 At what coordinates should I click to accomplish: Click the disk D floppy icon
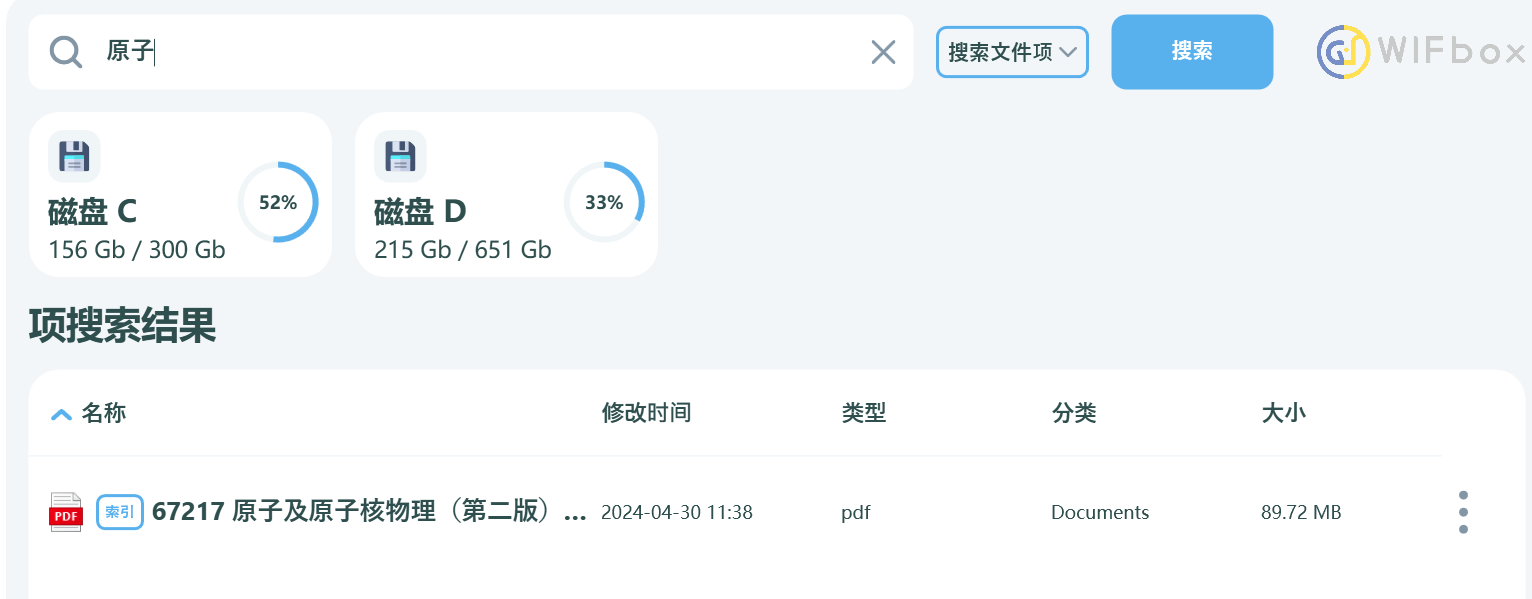(400, 157)
